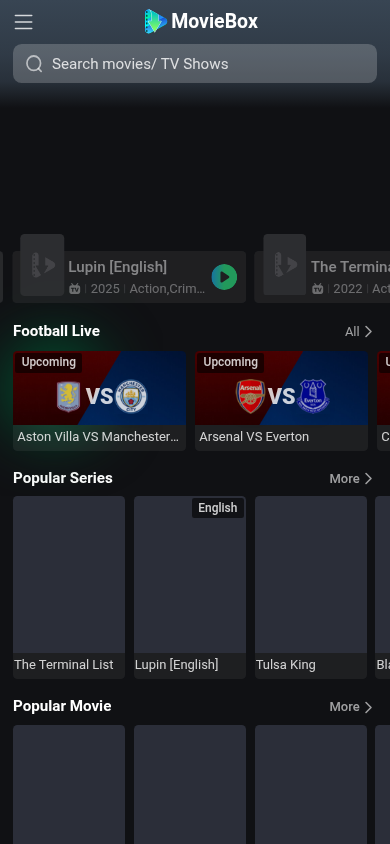Expand Football Live via All chevron
This screenshot has height=844, width=390.
click(x=359, y=332)
